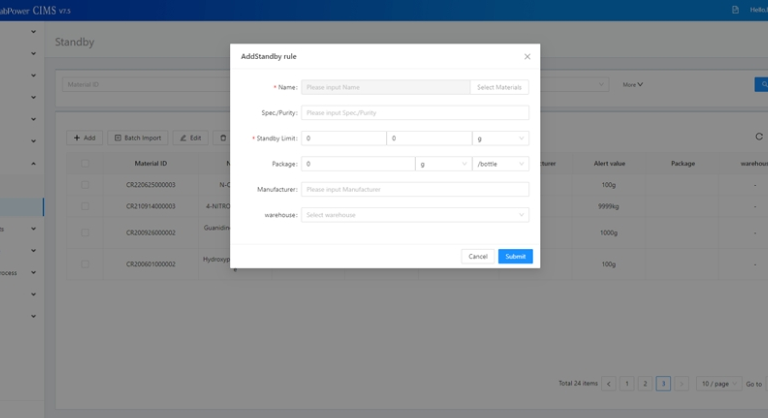Click the Edit toolbar button

click(x=191, y=138)
